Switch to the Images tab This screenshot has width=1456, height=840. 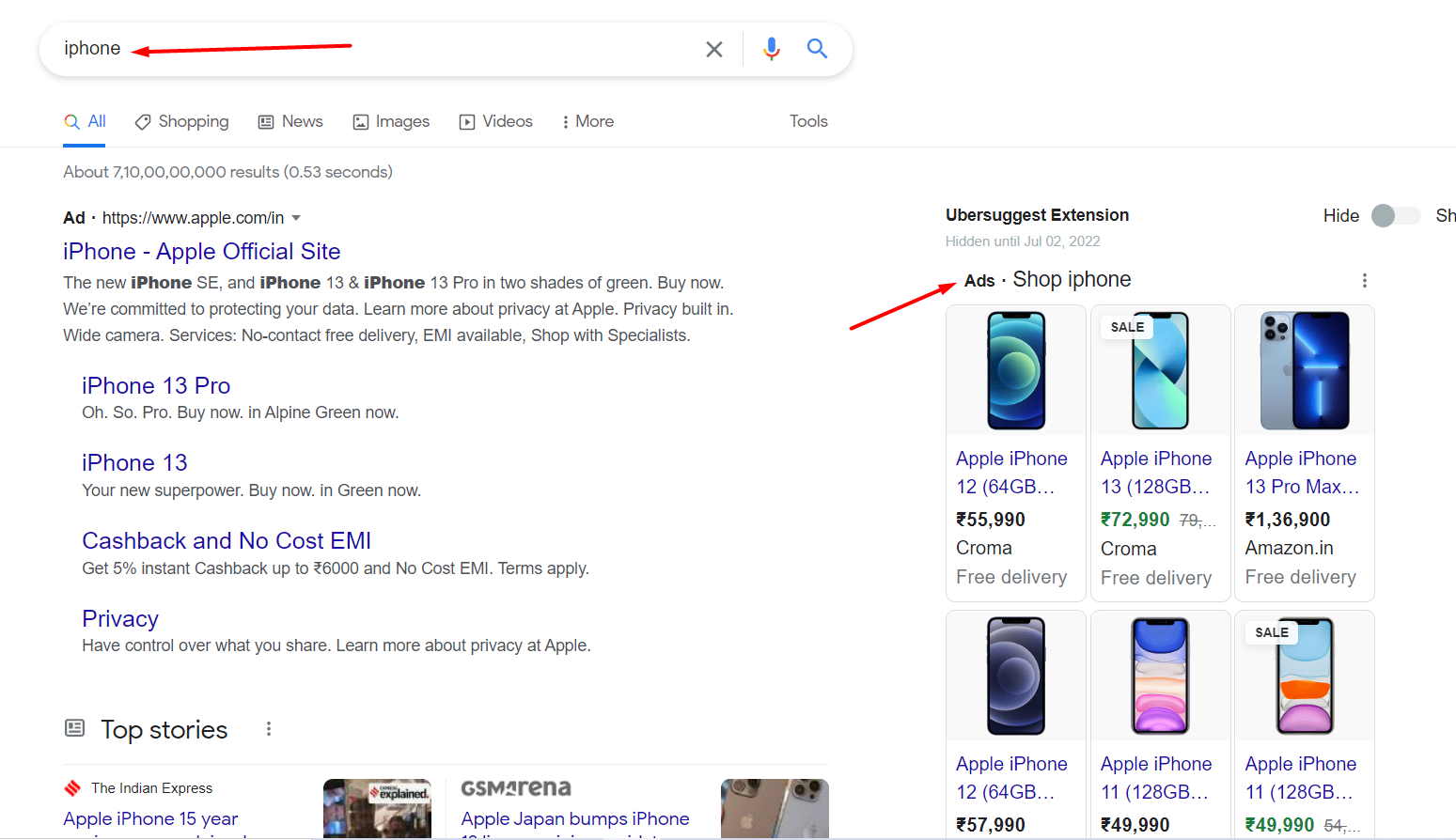click(391, 121)
